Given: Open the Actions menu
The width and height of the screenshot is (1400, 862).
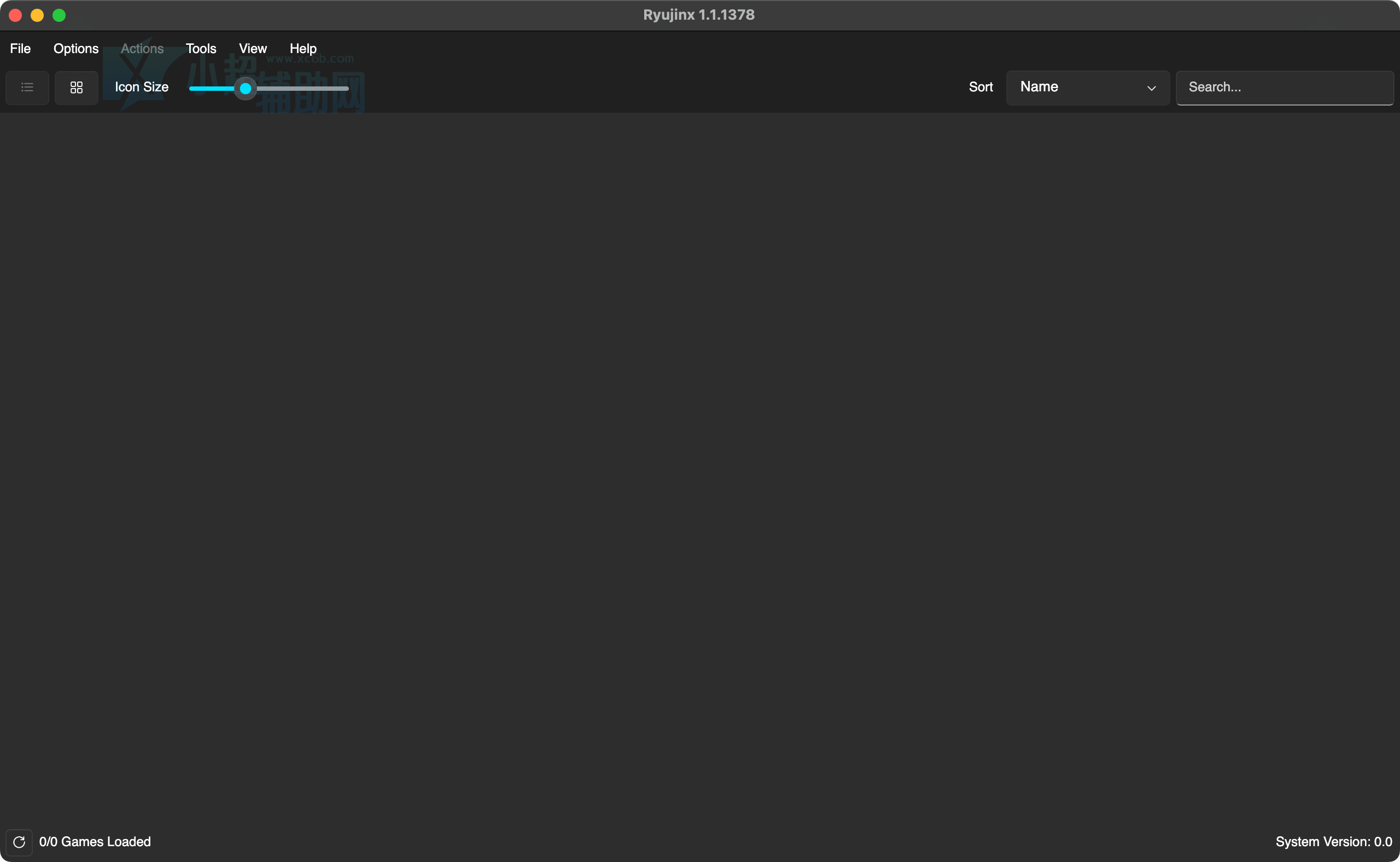Looking at the screenshot, I should point(141,48).
